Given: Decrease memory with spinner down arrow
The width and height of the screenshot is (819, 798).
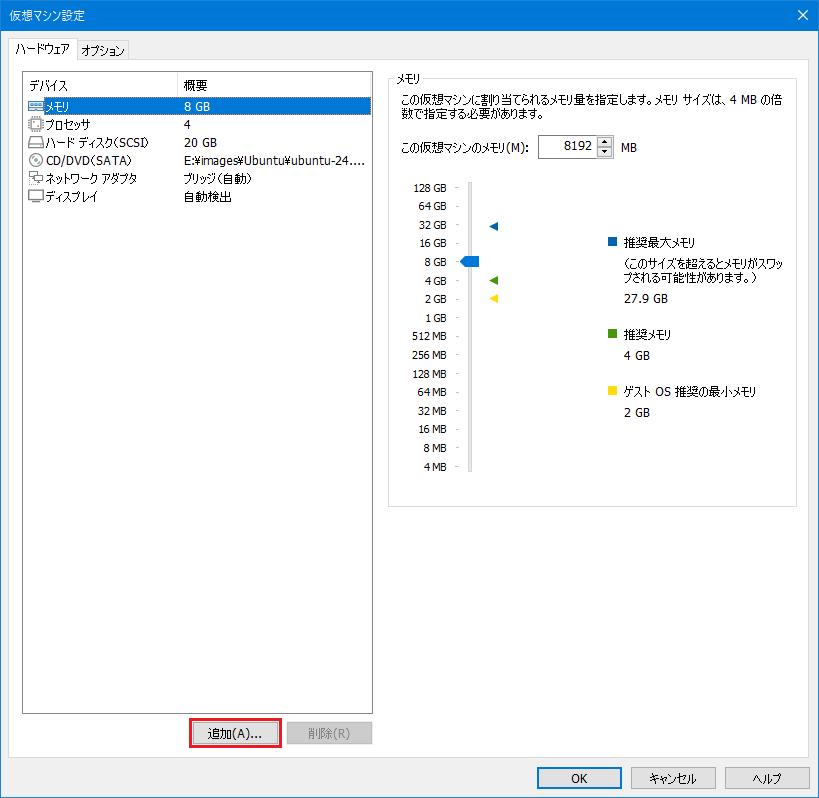Looking at the screenshot, I should [605, 152].
